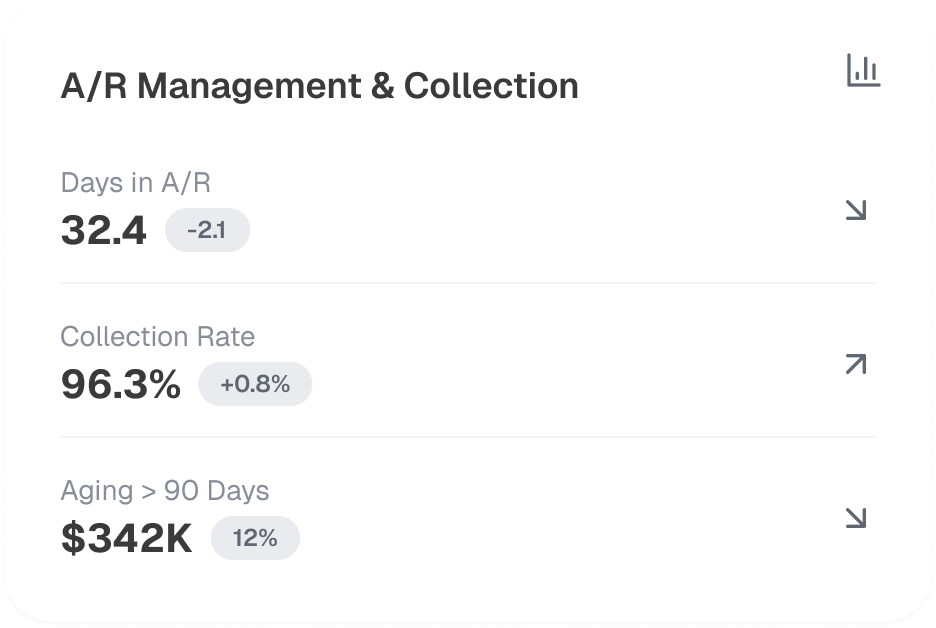Click the word Collection in the card heading
This screenshot has height=628, width=936.
coord(491,86)
